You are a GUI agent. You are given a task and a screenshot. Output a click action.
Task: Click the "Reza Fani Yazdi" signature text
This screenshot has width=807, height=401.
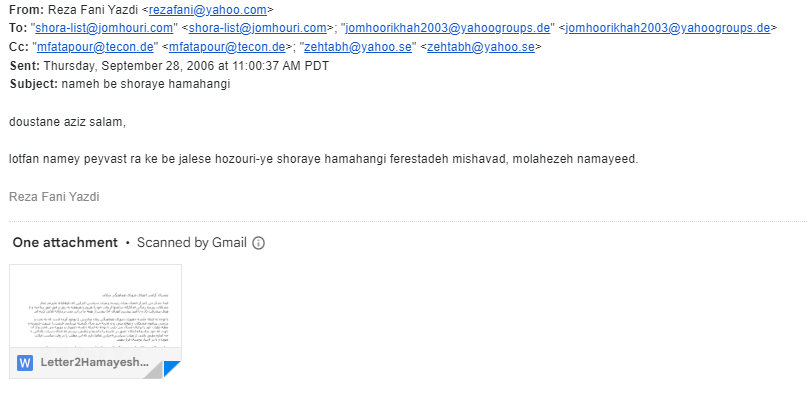54,196
